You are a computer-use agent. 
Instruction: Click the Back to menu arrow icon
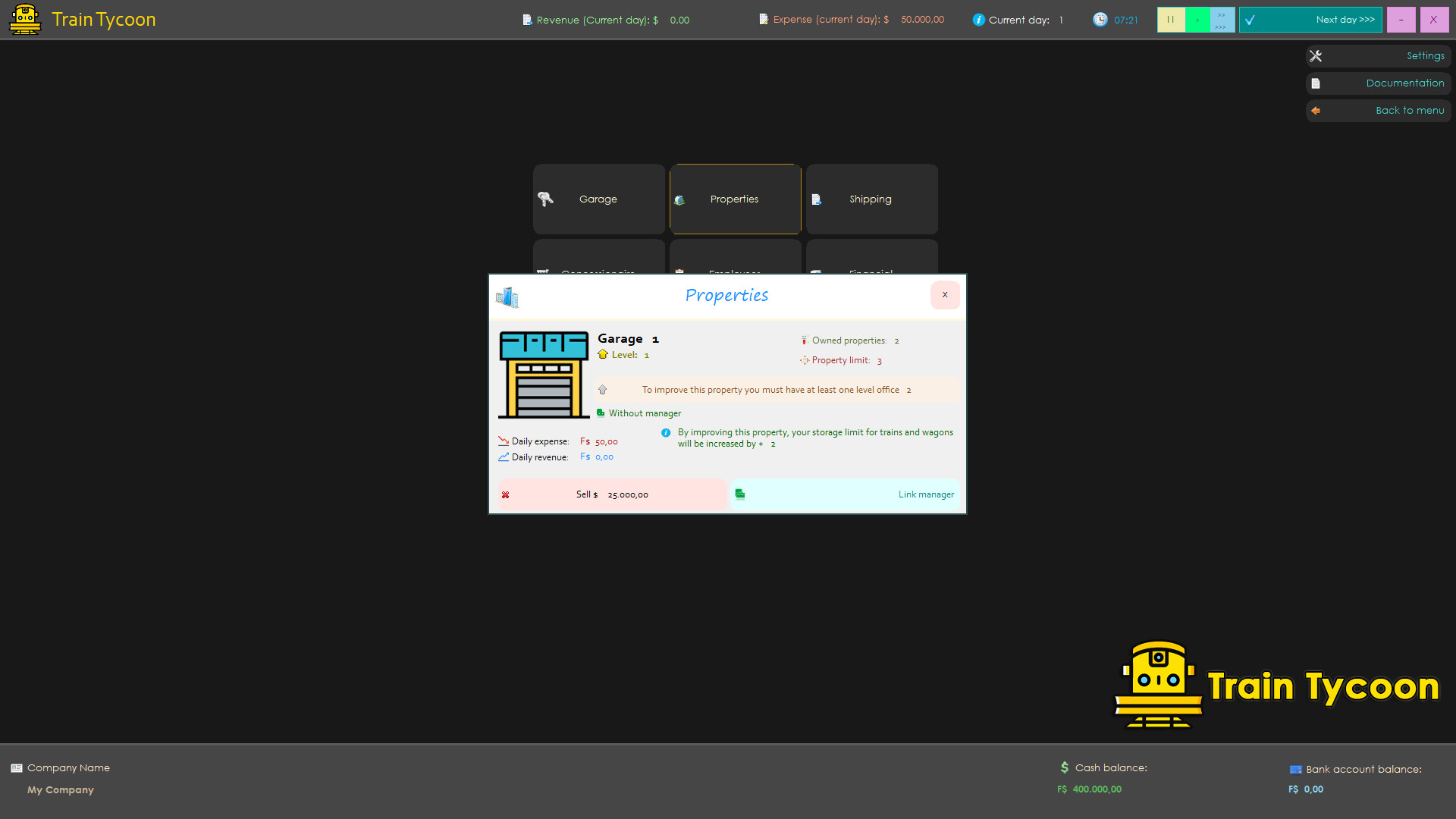(x=1316, y=111)
